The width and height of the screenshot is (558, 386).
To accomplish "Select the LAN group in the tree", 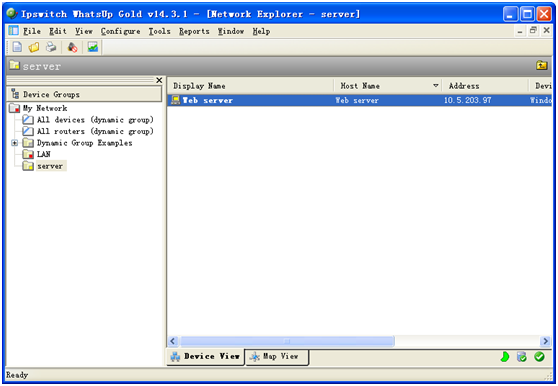I will (43, 154).
